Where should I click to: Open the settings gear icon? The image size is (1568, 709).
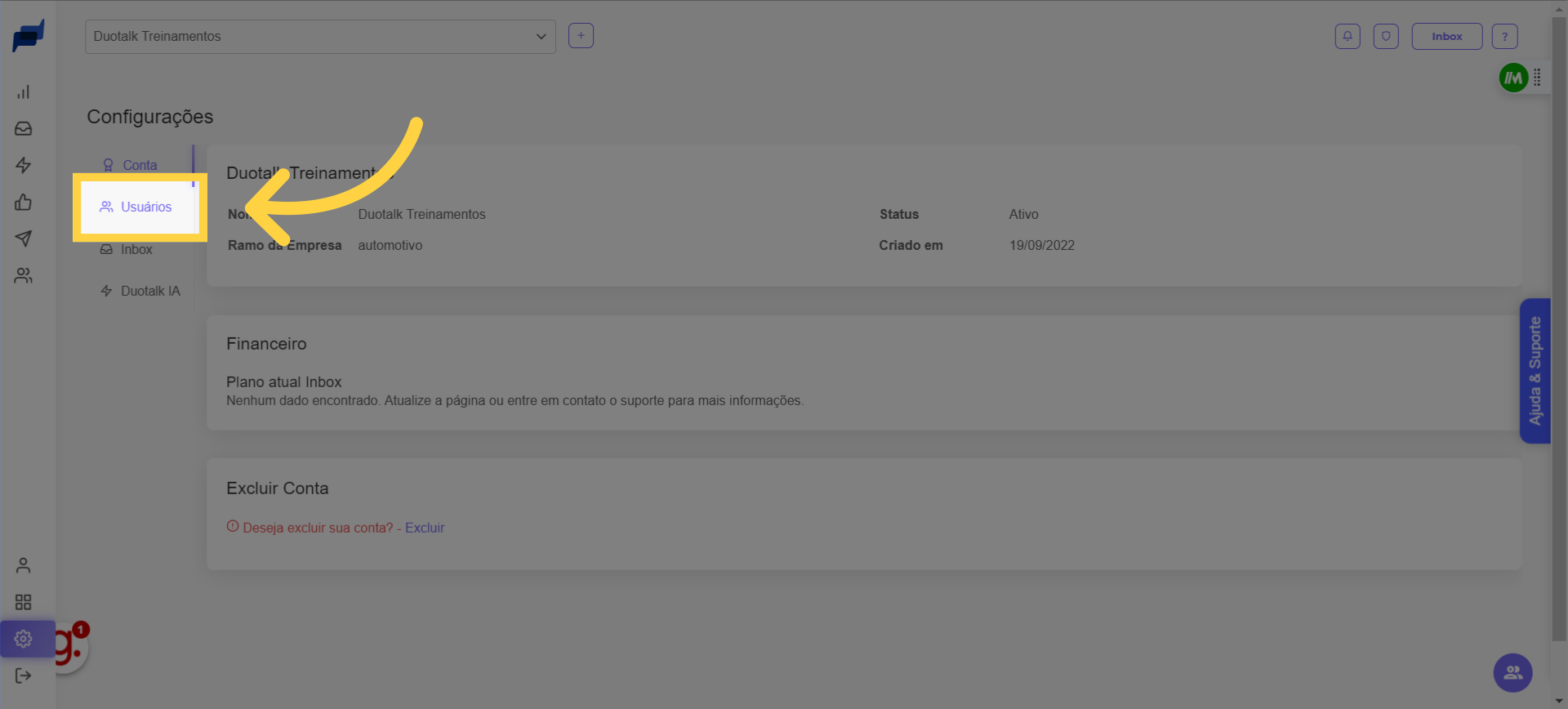tap(23, 639)
